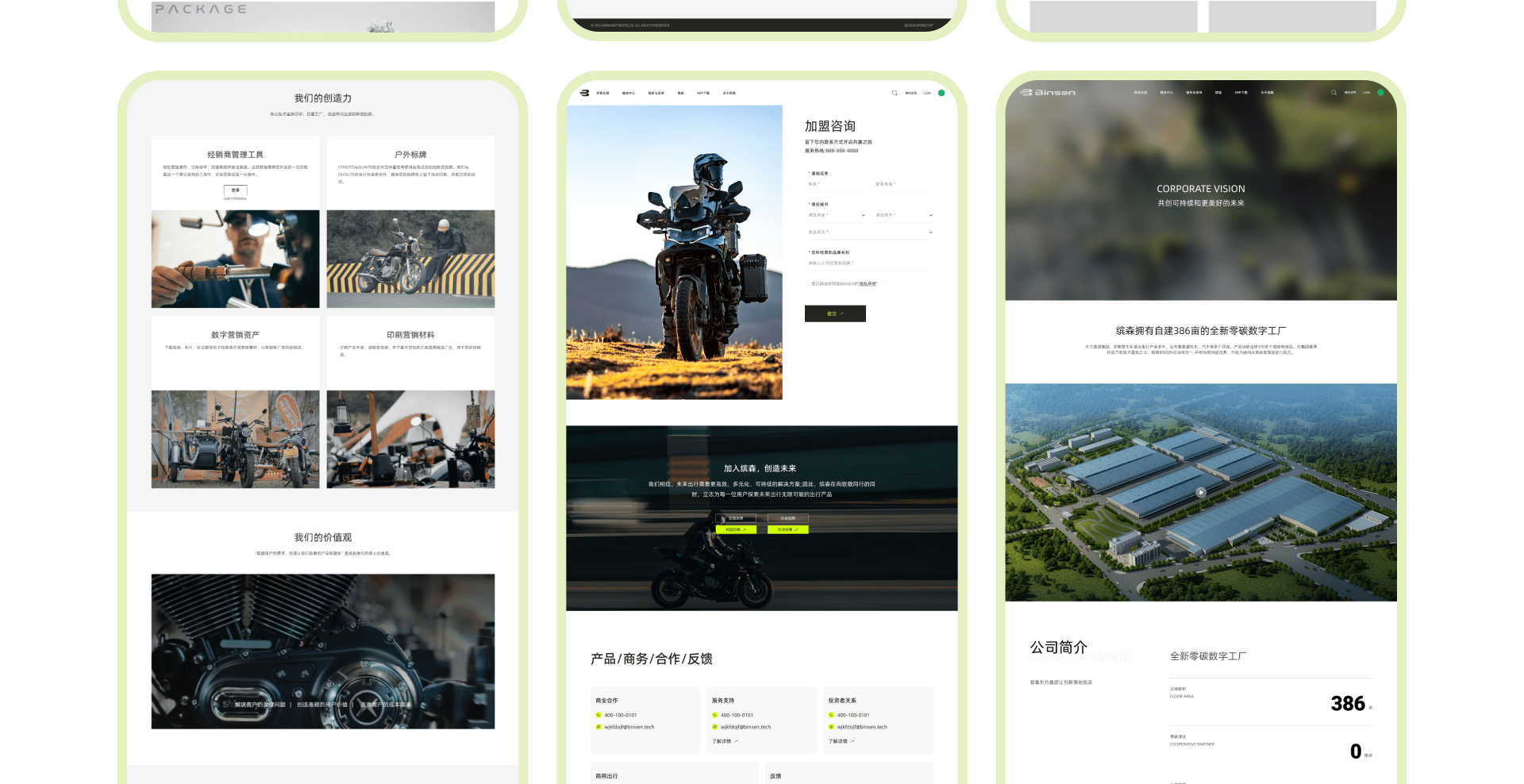The image size is (1524, 784).
Task: Click the Binsen logo on the Corporate Vision page
Action: coord(1048,93)
